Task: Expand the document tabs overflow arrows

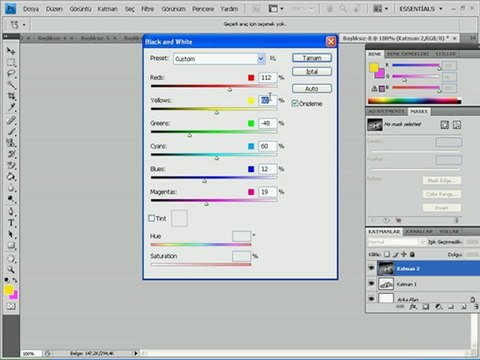Action: (x=473, y=38)
